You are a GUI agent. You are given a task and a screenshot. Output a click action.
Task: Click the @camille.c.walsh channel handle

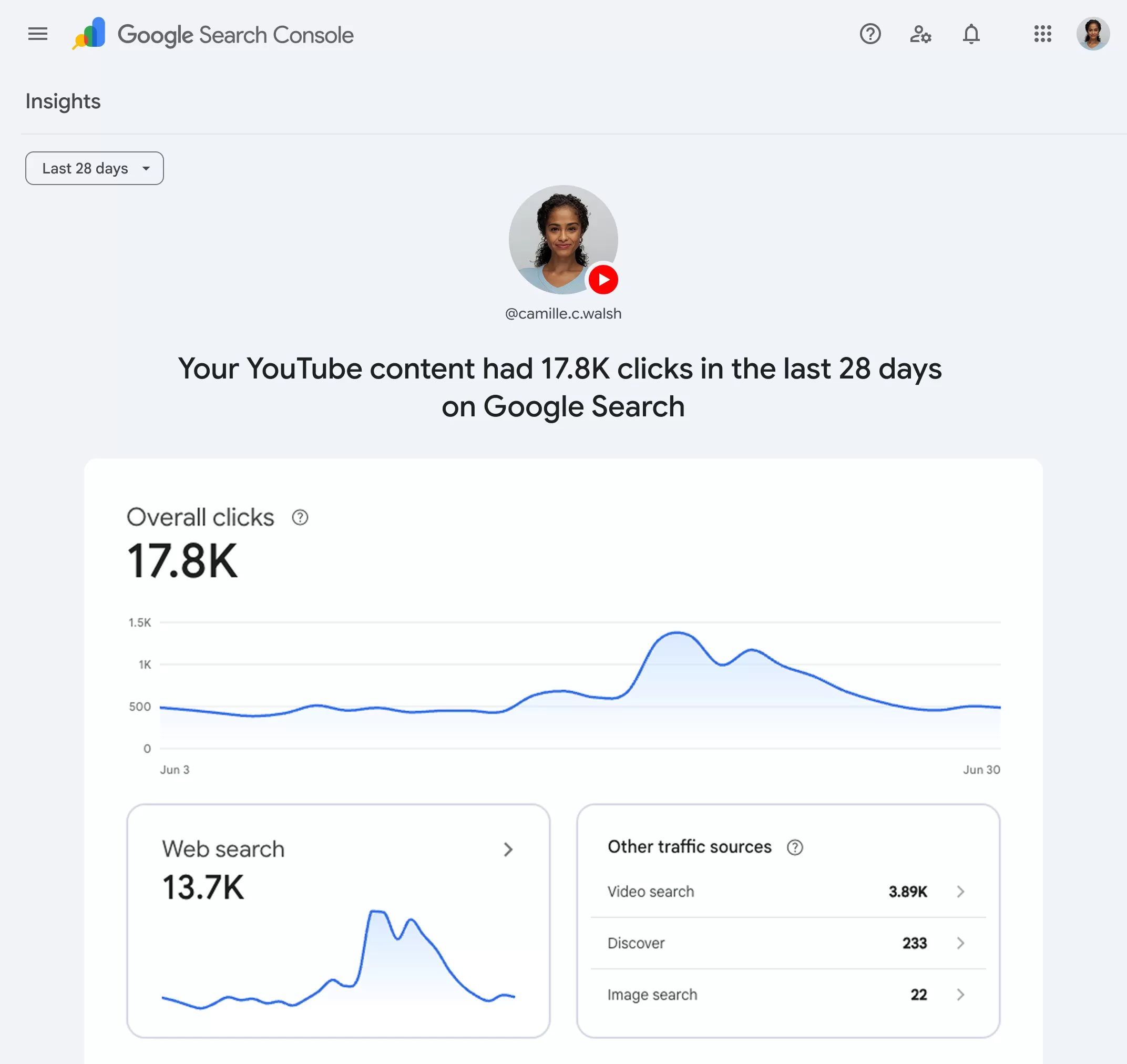(x=563, y=314)
